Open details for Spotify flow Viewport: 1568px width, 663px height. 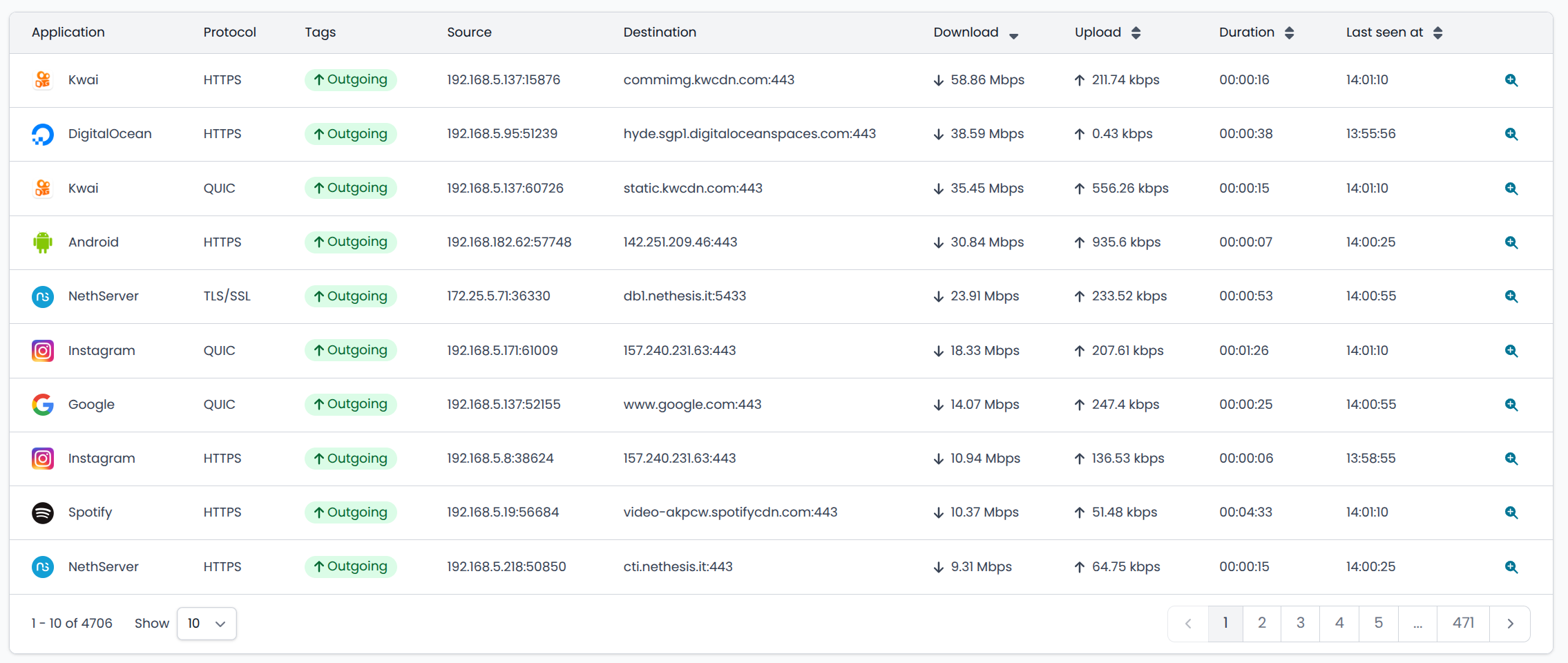(x=1511, y=512)
